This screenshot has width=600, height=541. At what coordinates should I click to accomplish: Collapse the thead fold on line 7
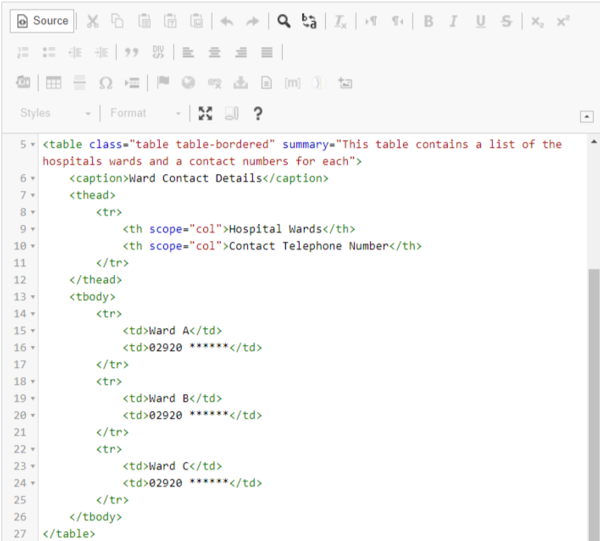(33, 196)
